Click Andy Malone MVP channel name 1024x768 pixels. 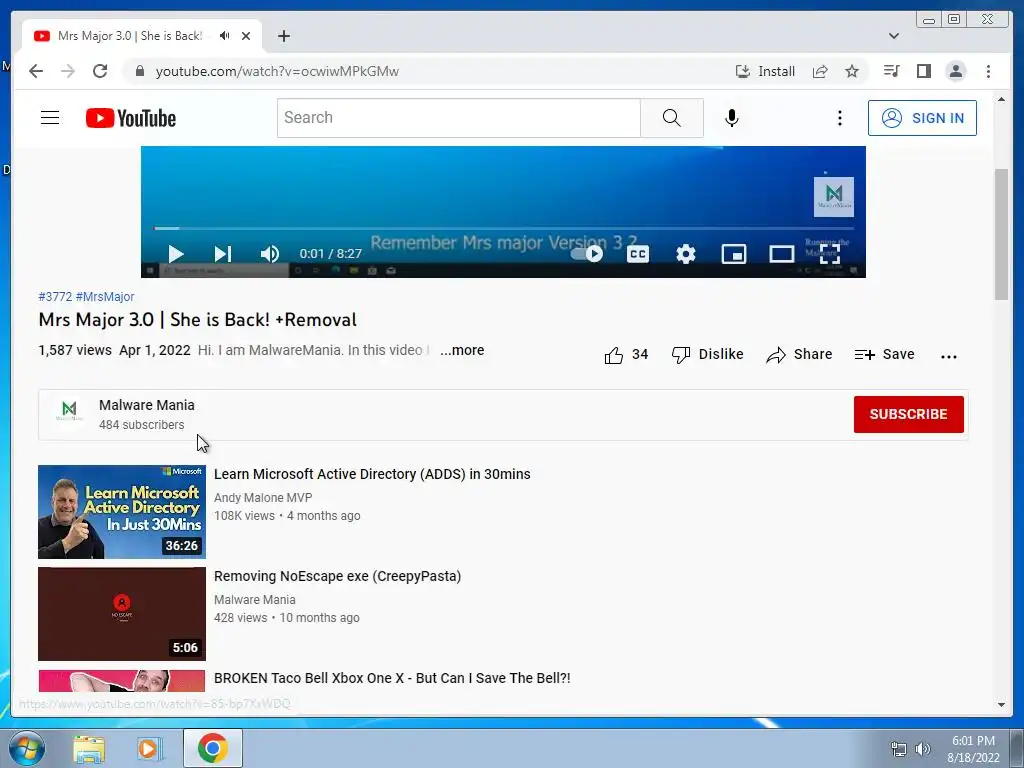(x=263, y=498)
